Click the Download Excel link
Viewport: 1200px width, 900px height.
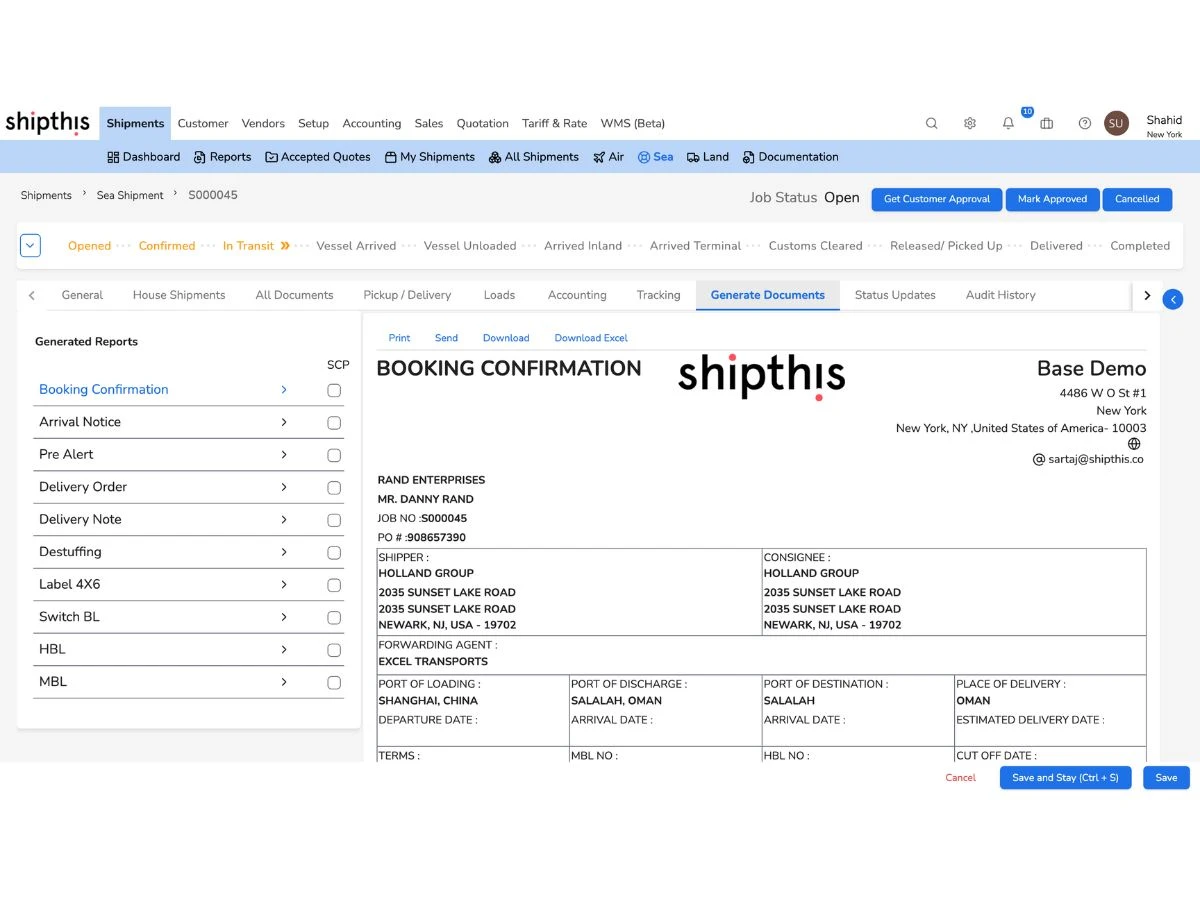click(591, 338)
